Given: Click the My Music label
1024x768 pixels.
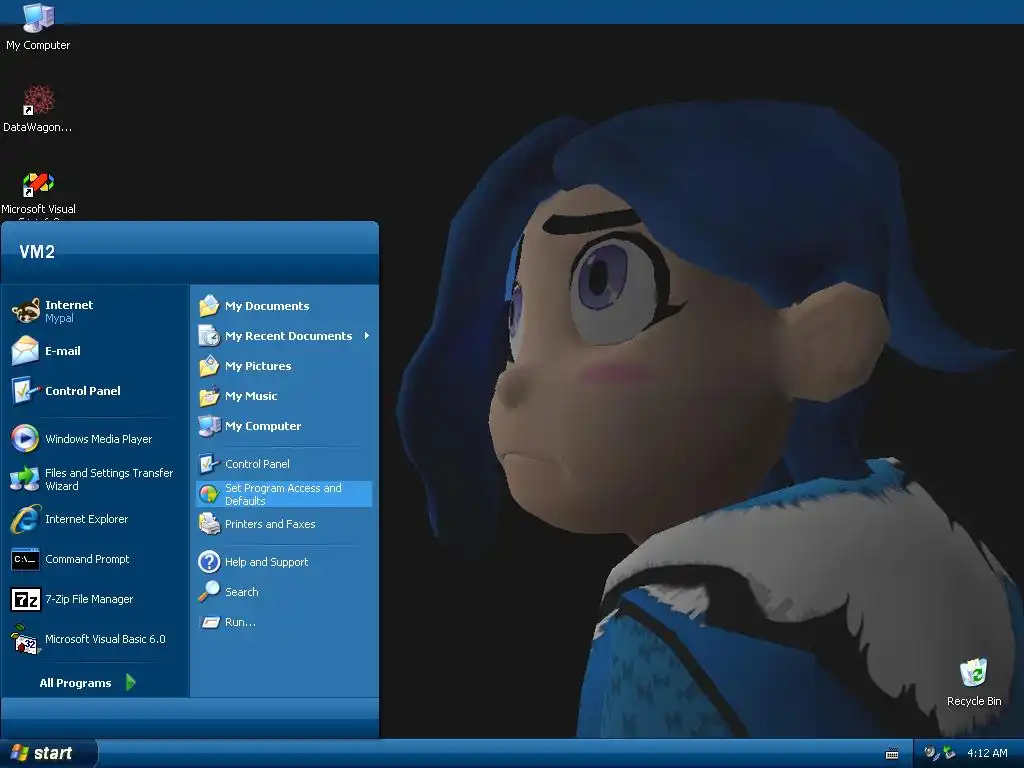Looking at the screenshot, I should 251,396.
